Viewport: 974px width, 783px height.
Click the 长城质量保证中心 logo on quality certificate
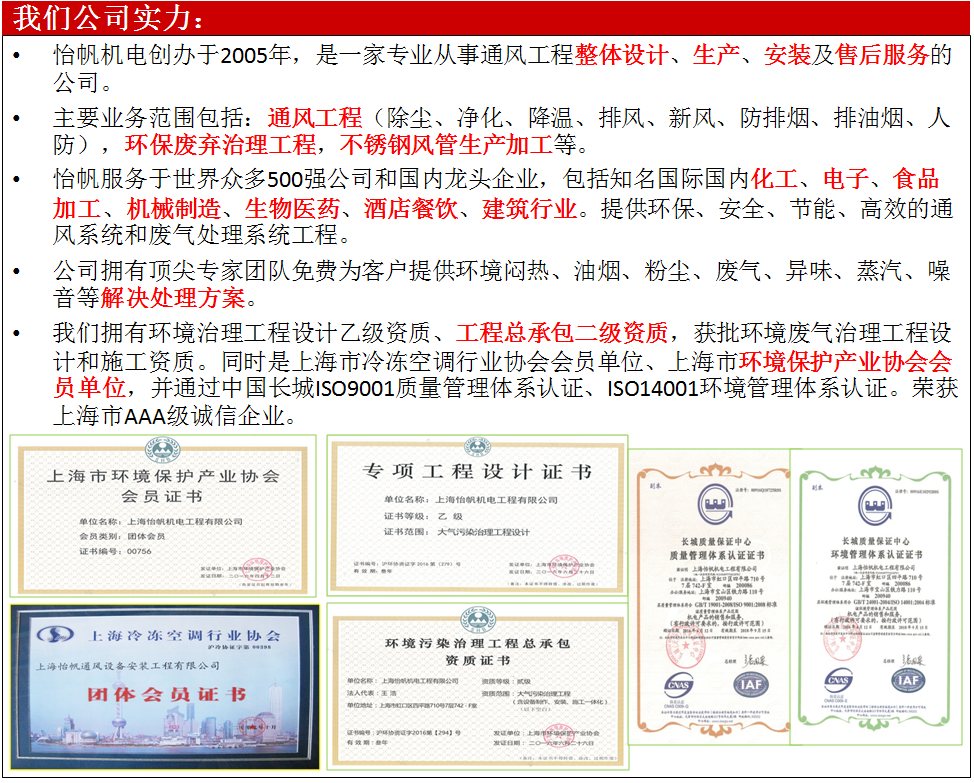pyautogui.click(x=716, y=504)
